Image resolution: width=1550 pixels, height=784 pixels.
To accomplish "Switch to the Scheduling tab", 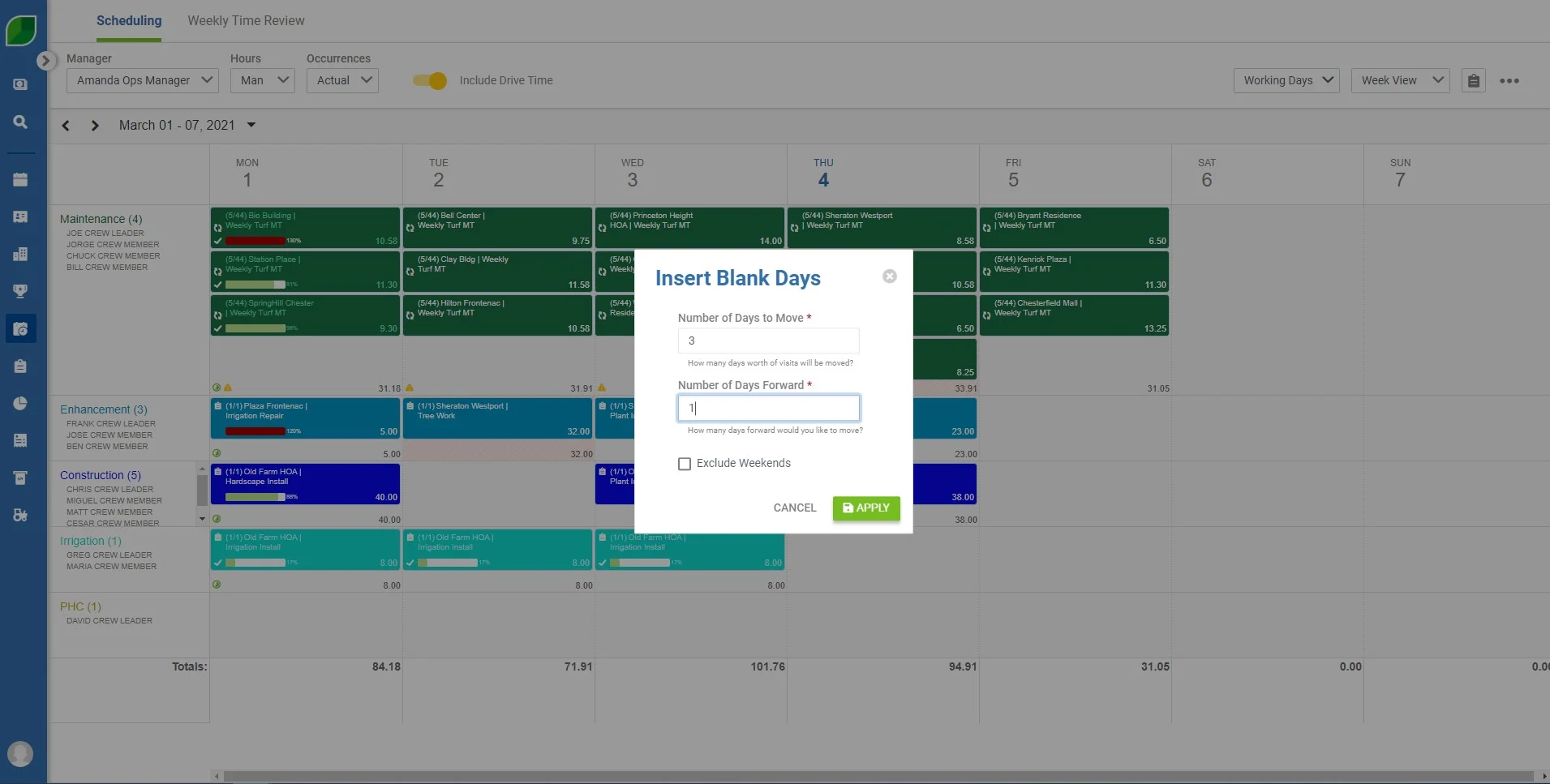I will point(129,21).
